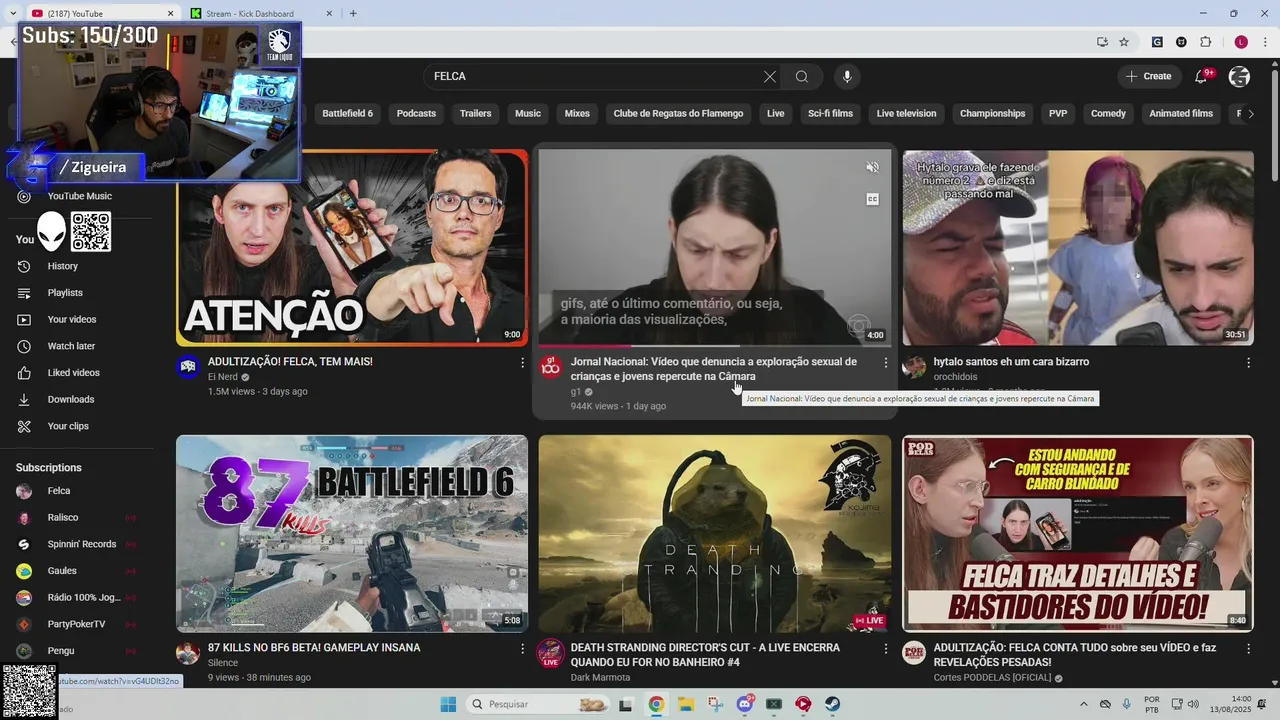Open History in sidebar

point(62,266)
